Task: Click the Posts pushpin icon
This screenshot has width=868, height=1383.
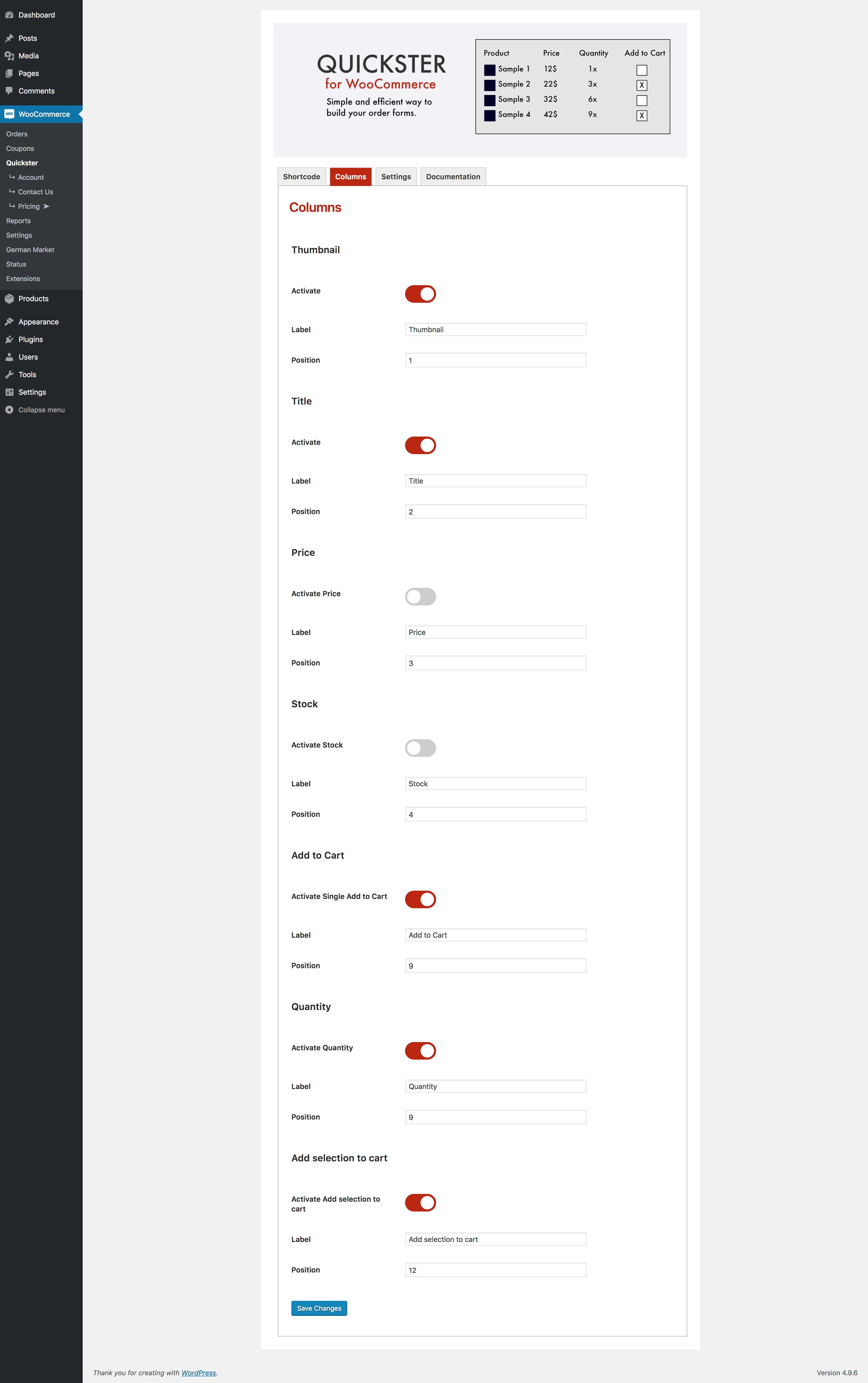Action: (9, 38)
